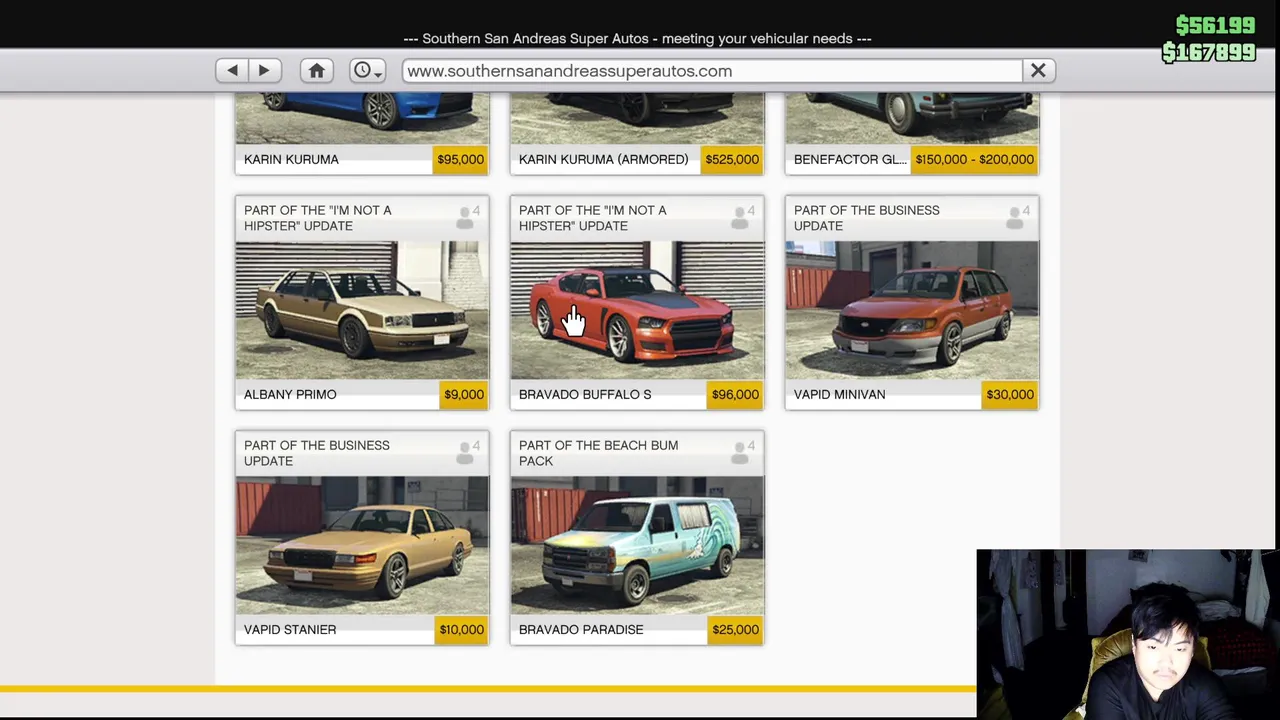Close the in-game browser with the X button
Viewport: 1280px width, 720px height.
tap(1038, 71)
